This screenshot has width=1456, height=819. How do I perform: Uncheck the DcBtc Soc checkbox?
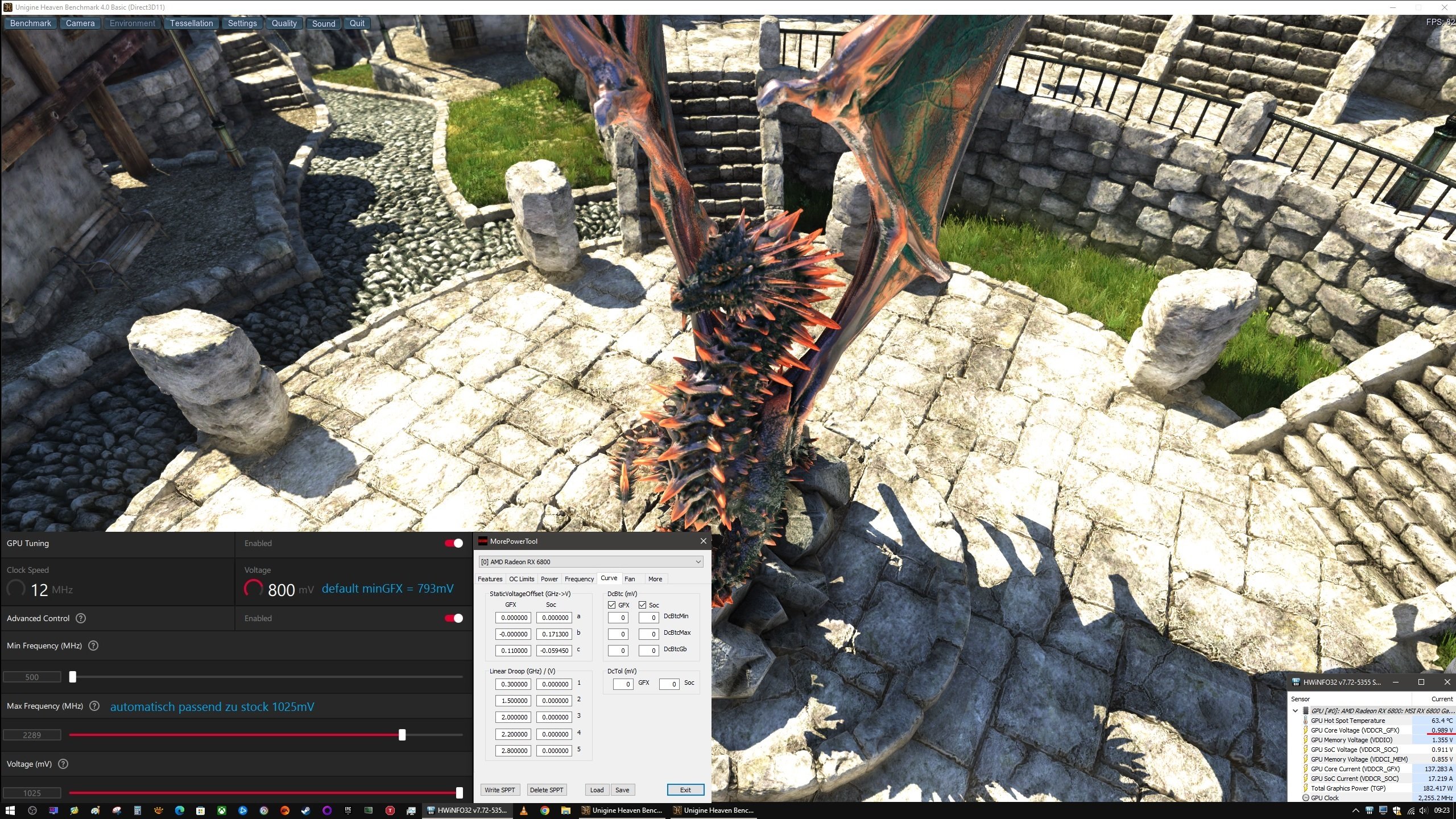click(643, 605)
